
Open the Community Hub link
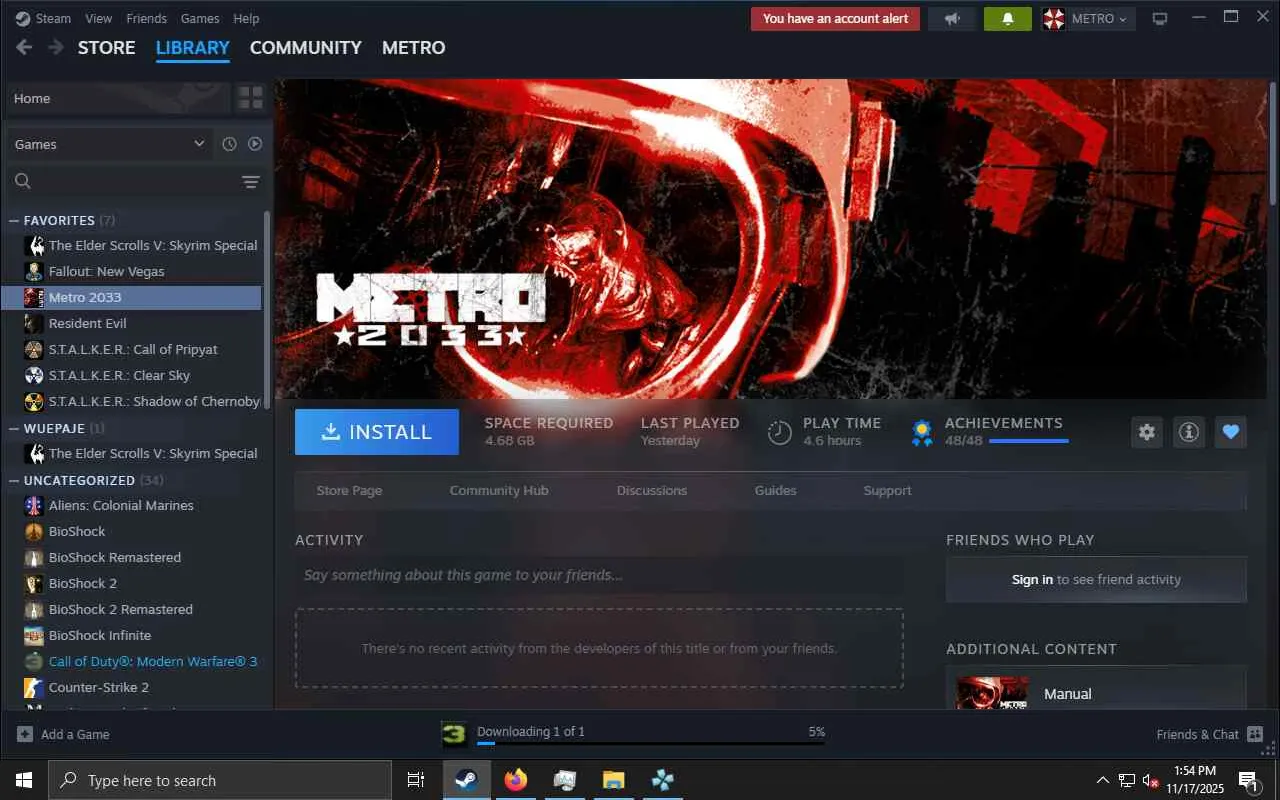point(499,491)
